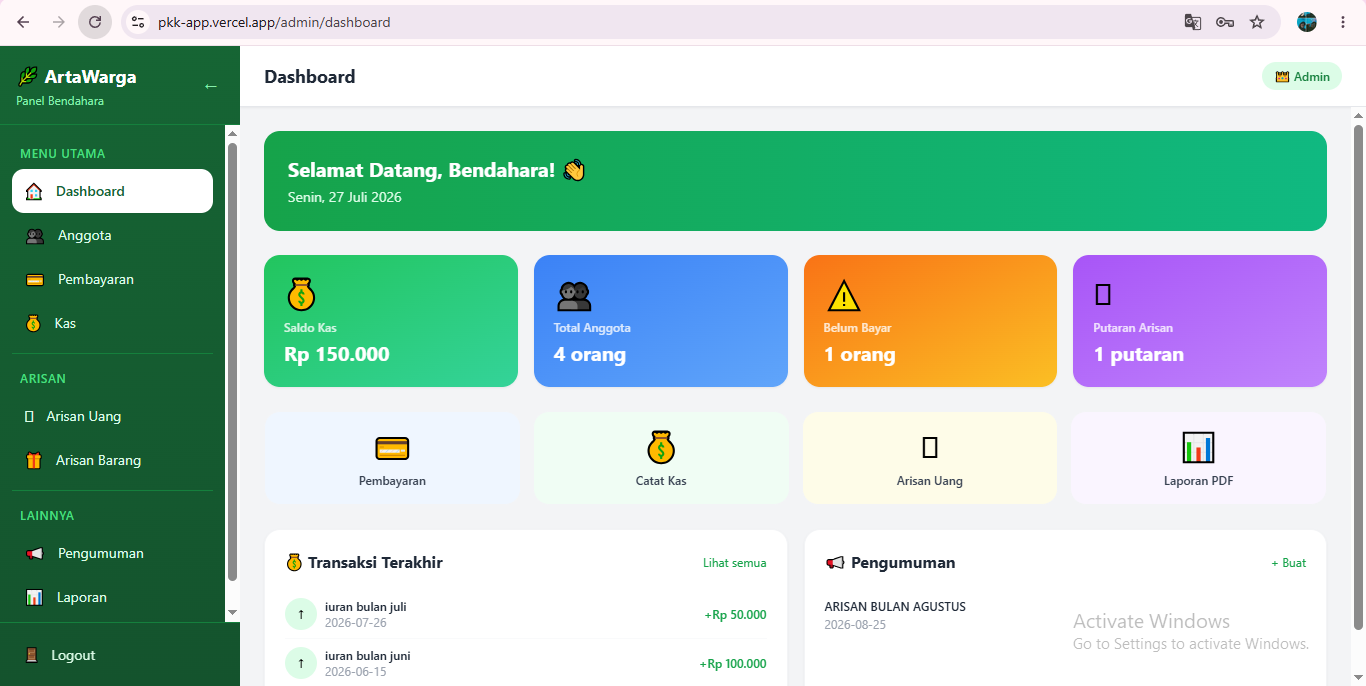Open Laporan in the sidebar
1366x686 pixels.
[x=112, y=597]
